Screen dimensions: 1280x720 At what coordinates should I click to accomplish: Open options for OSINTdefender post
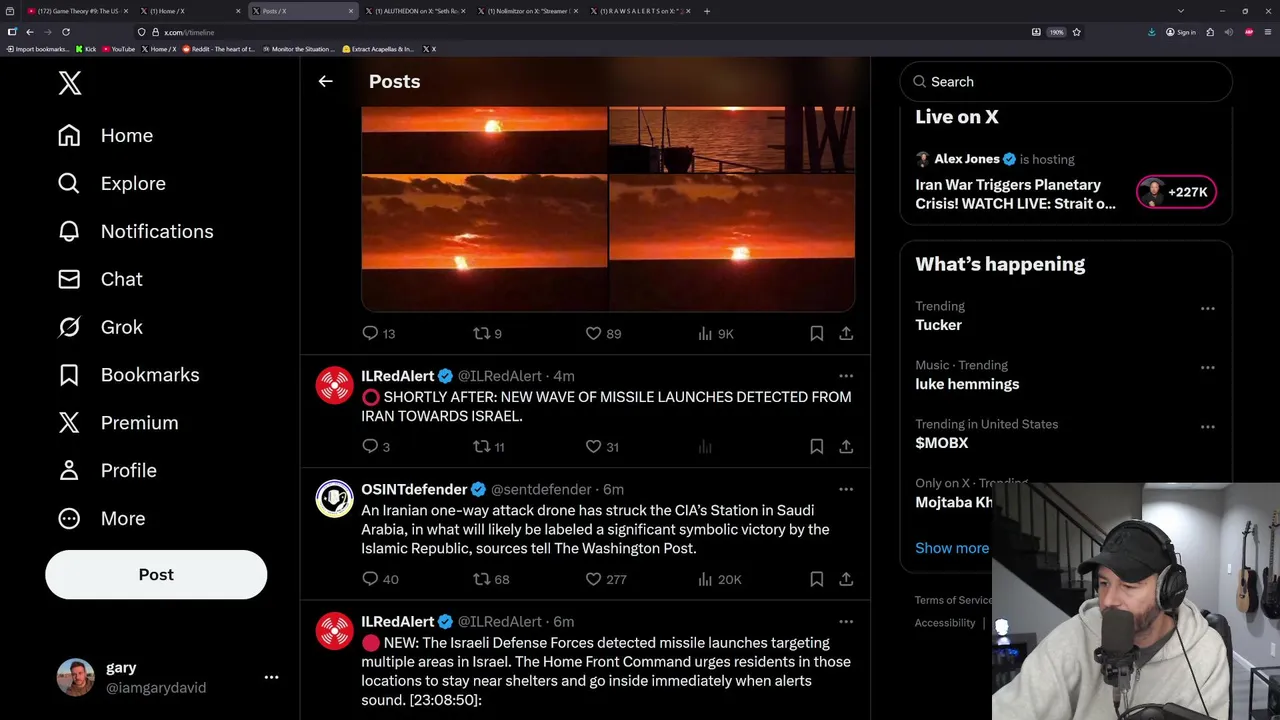pos(846,489)
